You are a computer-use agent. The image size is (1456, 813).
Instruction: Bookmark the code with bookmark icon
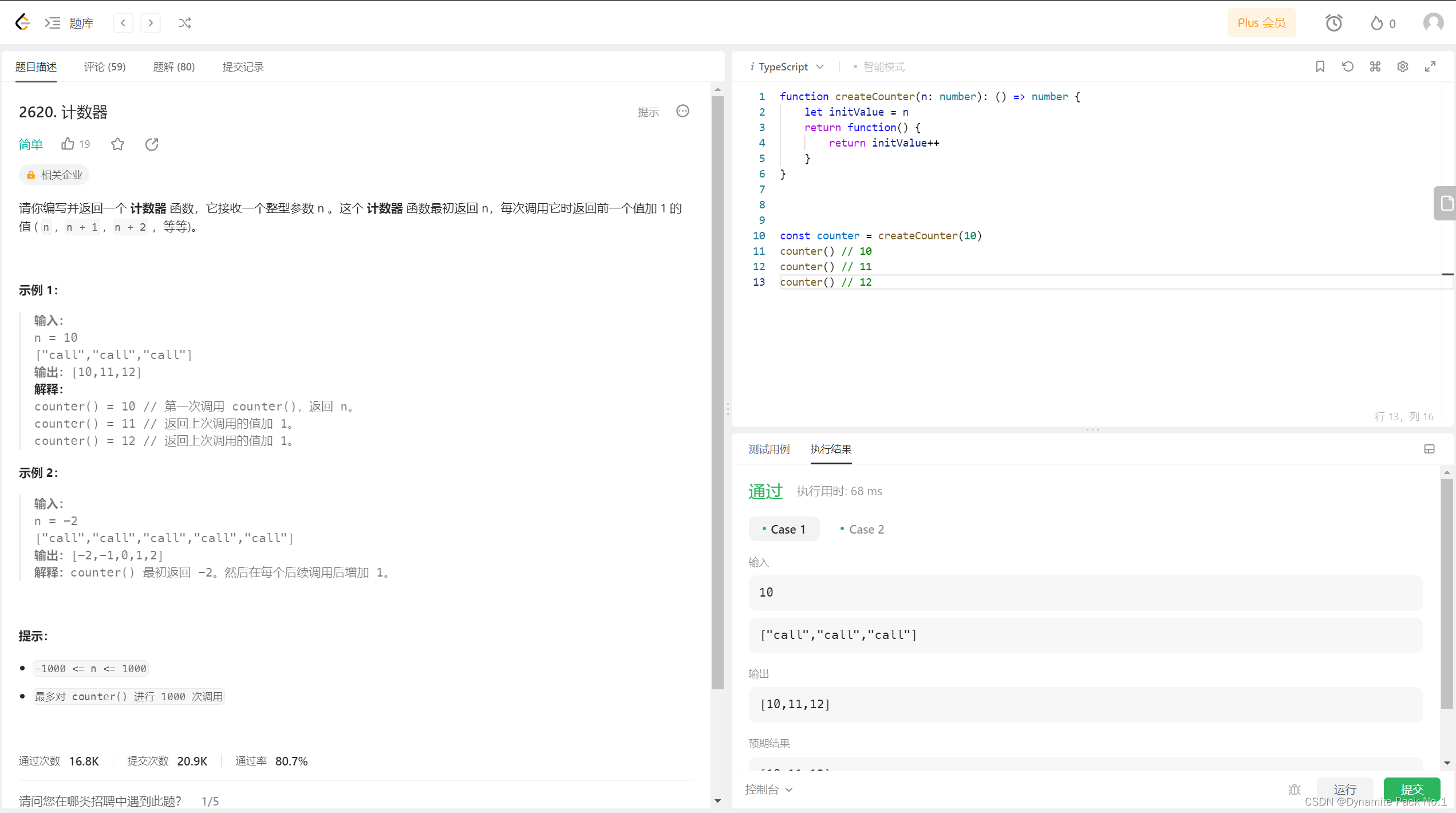click(x=1320, y=66)
